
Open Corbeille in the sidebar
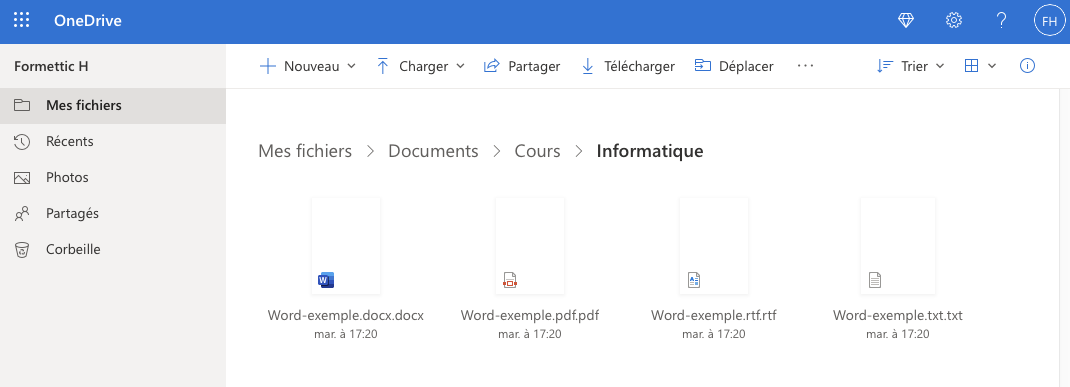(113, 250)
